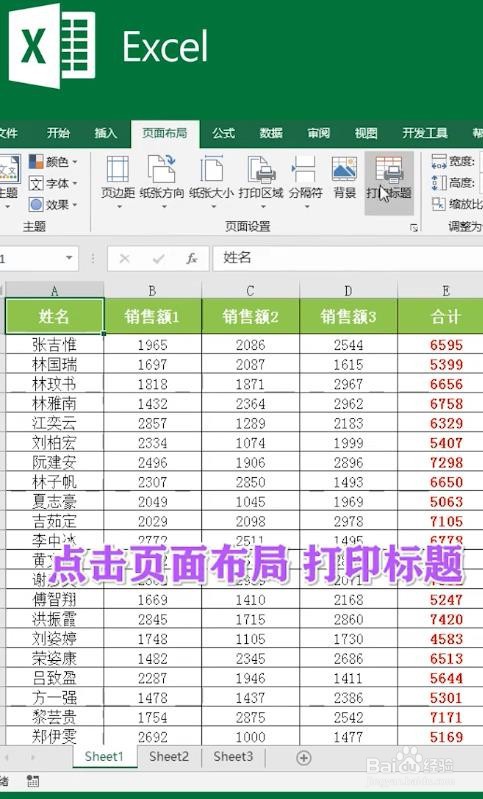Switch to the 公式 ribbon tab
Viewport: 483px width, 799px height.
click(x=224, y=133)
